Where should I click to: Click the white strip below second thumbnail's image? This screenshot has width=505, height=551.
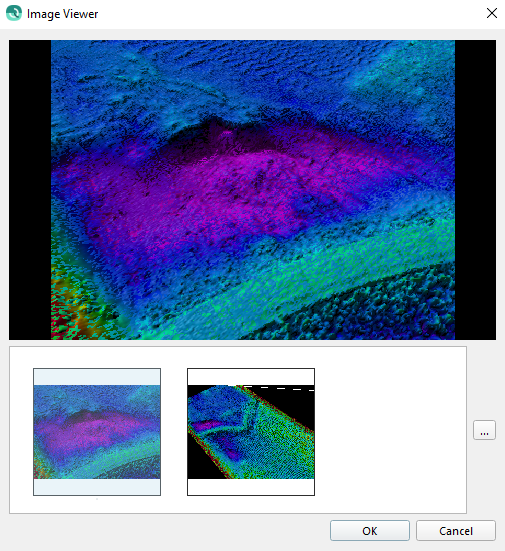point(251,487)
